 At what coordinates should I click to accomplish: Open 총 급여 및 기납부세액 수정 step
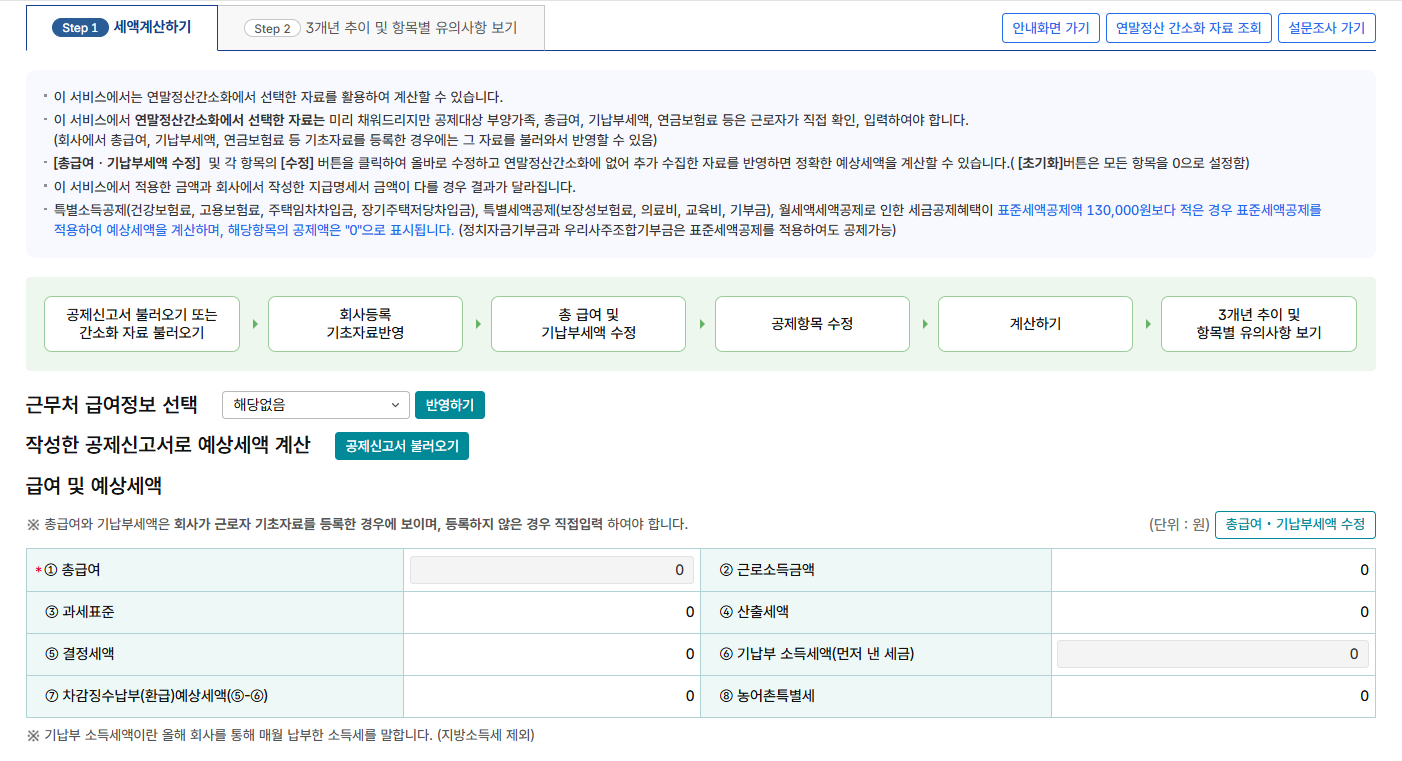point(588,323)
